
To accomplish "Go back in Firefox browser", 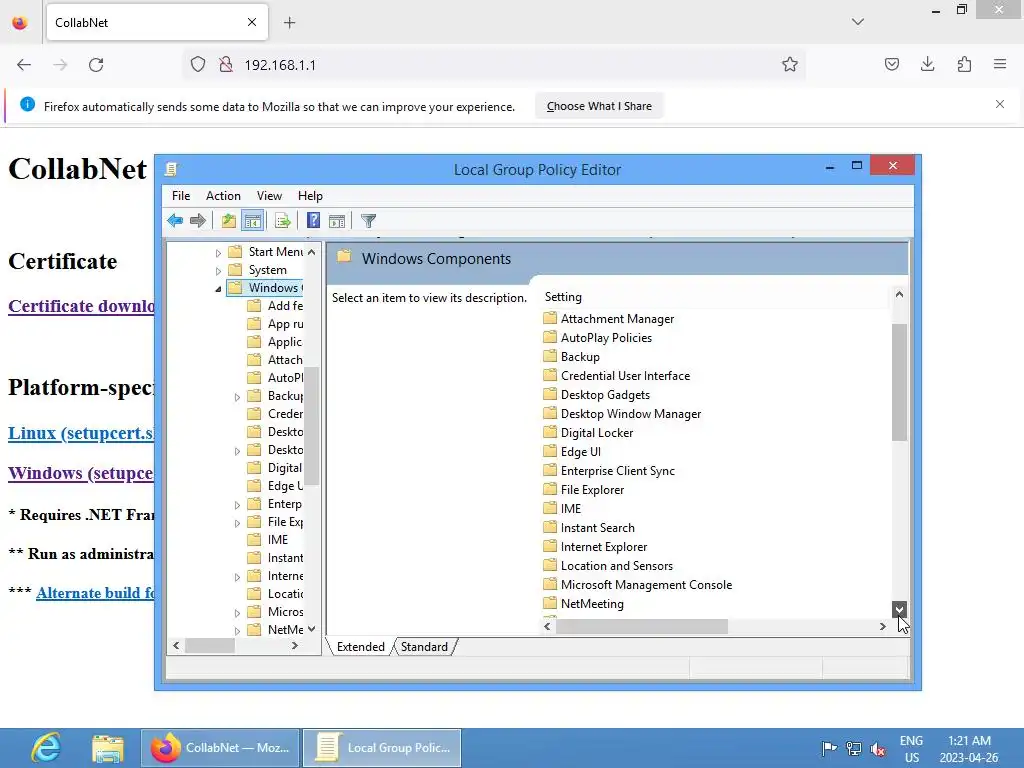I will point(24,65).
